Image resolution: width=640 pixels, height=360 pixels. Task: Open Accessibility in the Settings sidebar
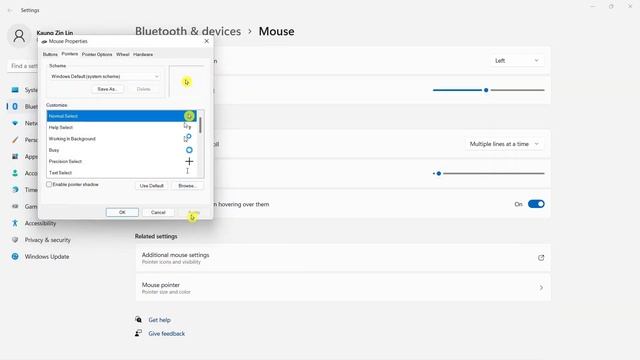pyautogui.click(x=40, y=223)
